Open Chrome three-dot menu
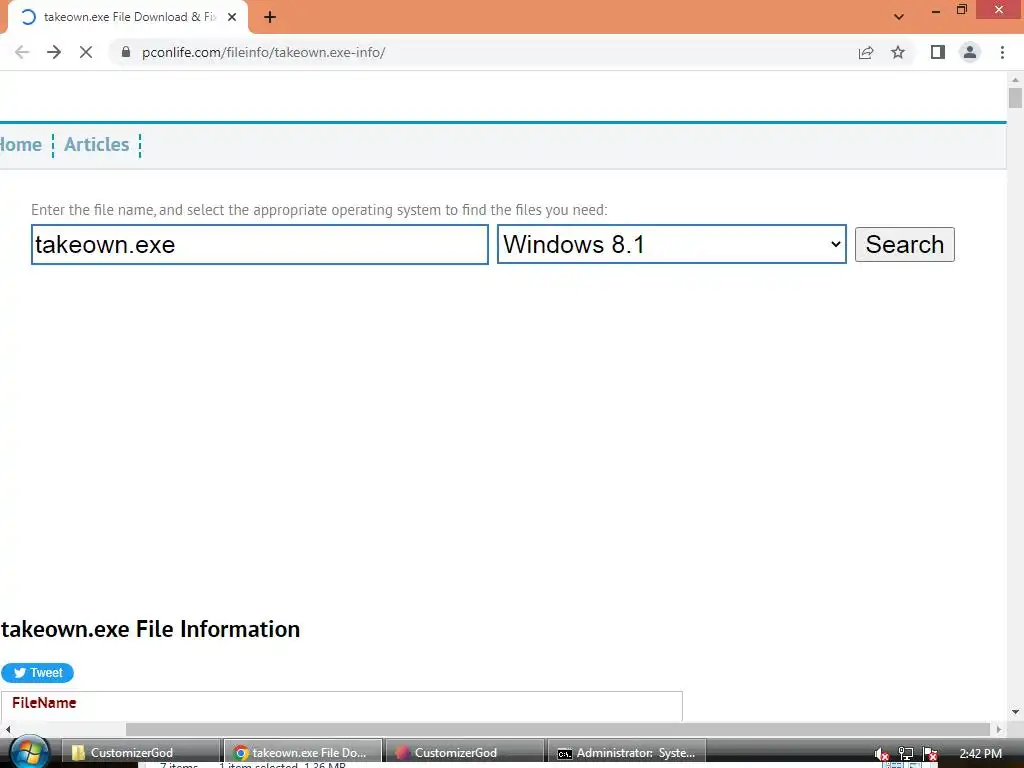The width and height of the screenshot is (1024, 768). [1002, 52]
